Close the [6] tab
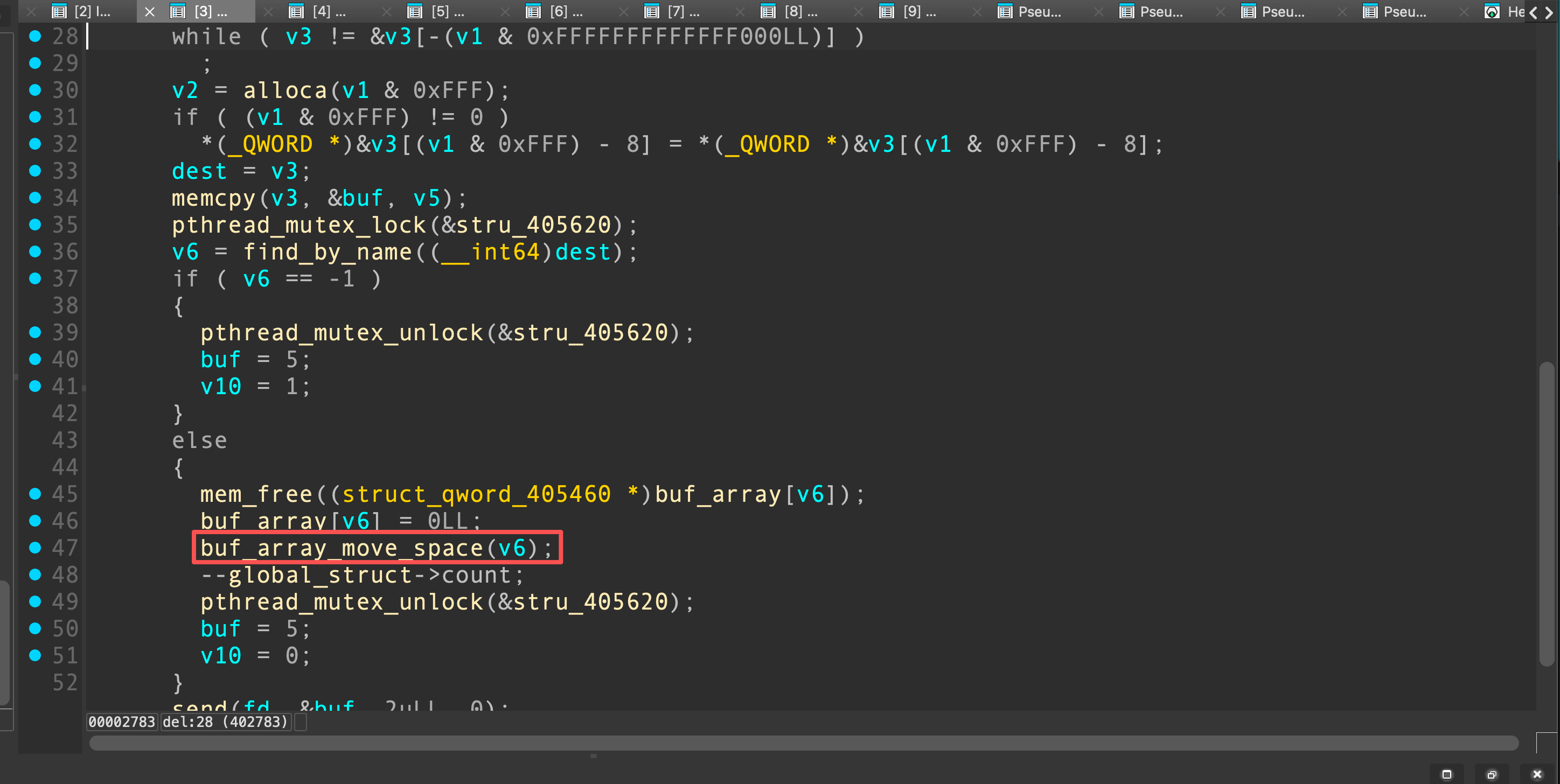Screen dimensions: 1560x784 pos(506,11)
